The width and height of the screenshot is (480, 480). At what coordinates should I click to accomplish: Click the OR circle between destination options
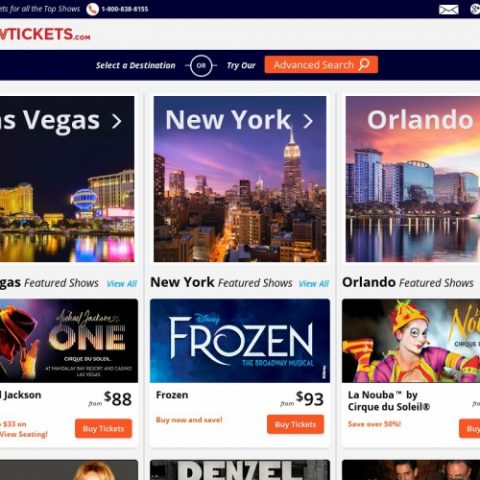[x=201, y=65]
